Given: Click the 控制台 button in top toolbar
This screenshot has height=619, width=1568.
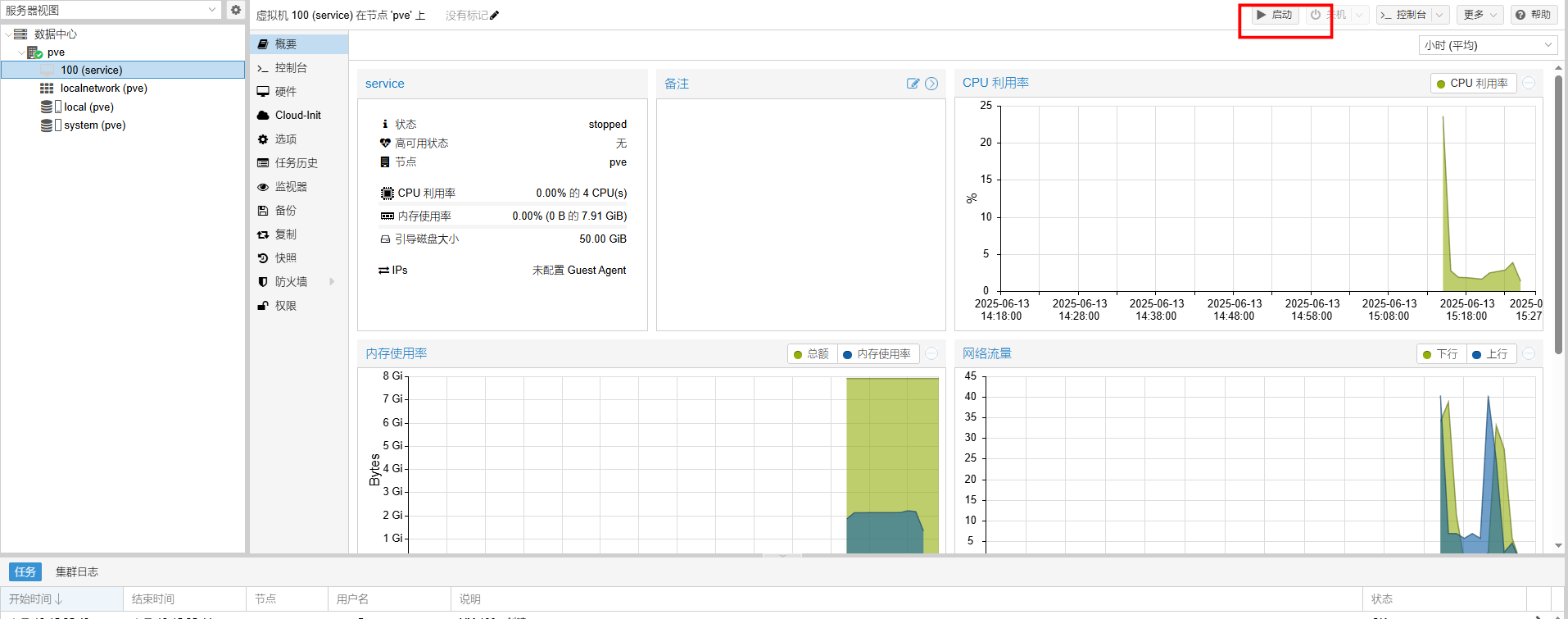Looking at the screenshot, I should coord(1404,15).
